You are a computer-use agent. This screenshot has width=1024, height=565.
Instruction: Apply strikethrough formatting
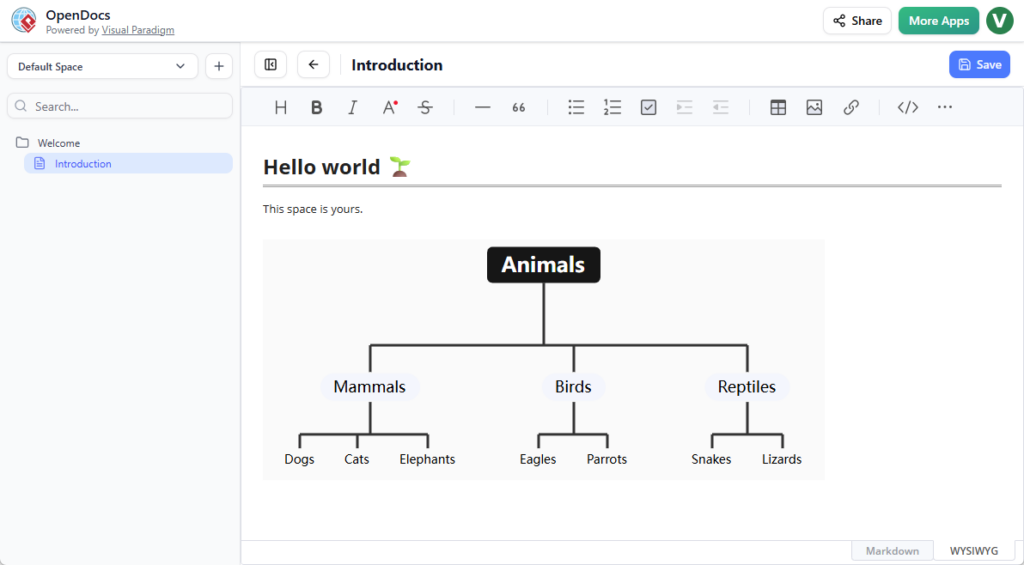point(425,107)
